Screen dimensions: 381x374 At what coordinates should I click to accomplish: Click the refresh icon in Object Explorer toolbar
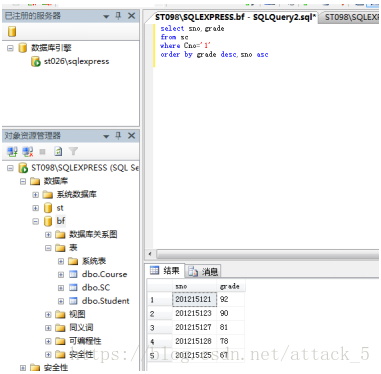[58, 152]
